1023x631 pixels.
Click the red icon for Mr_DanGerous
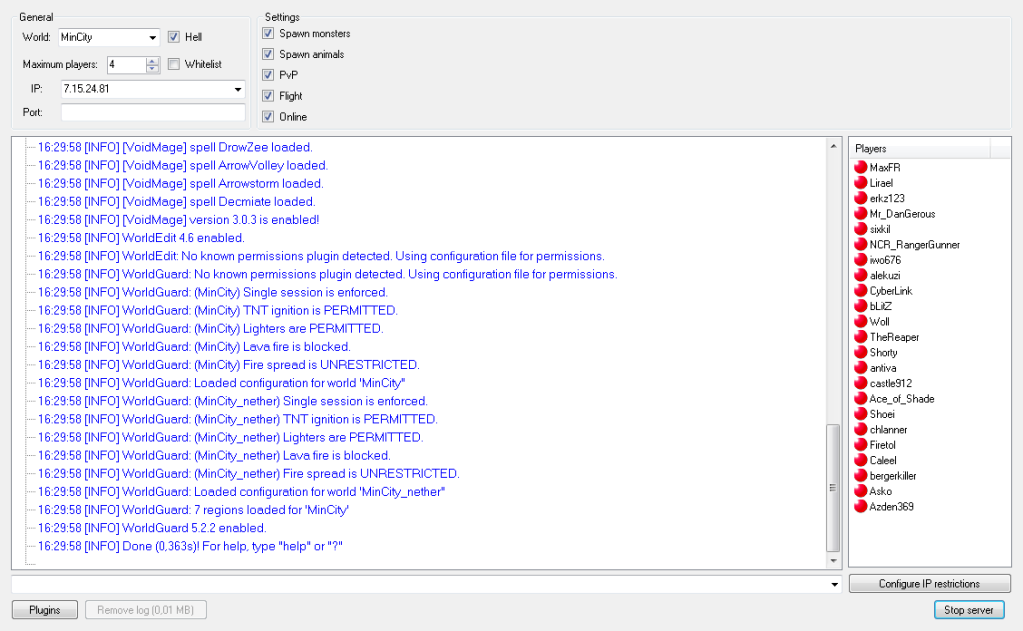pyautogui.click(x=861, y=213)
